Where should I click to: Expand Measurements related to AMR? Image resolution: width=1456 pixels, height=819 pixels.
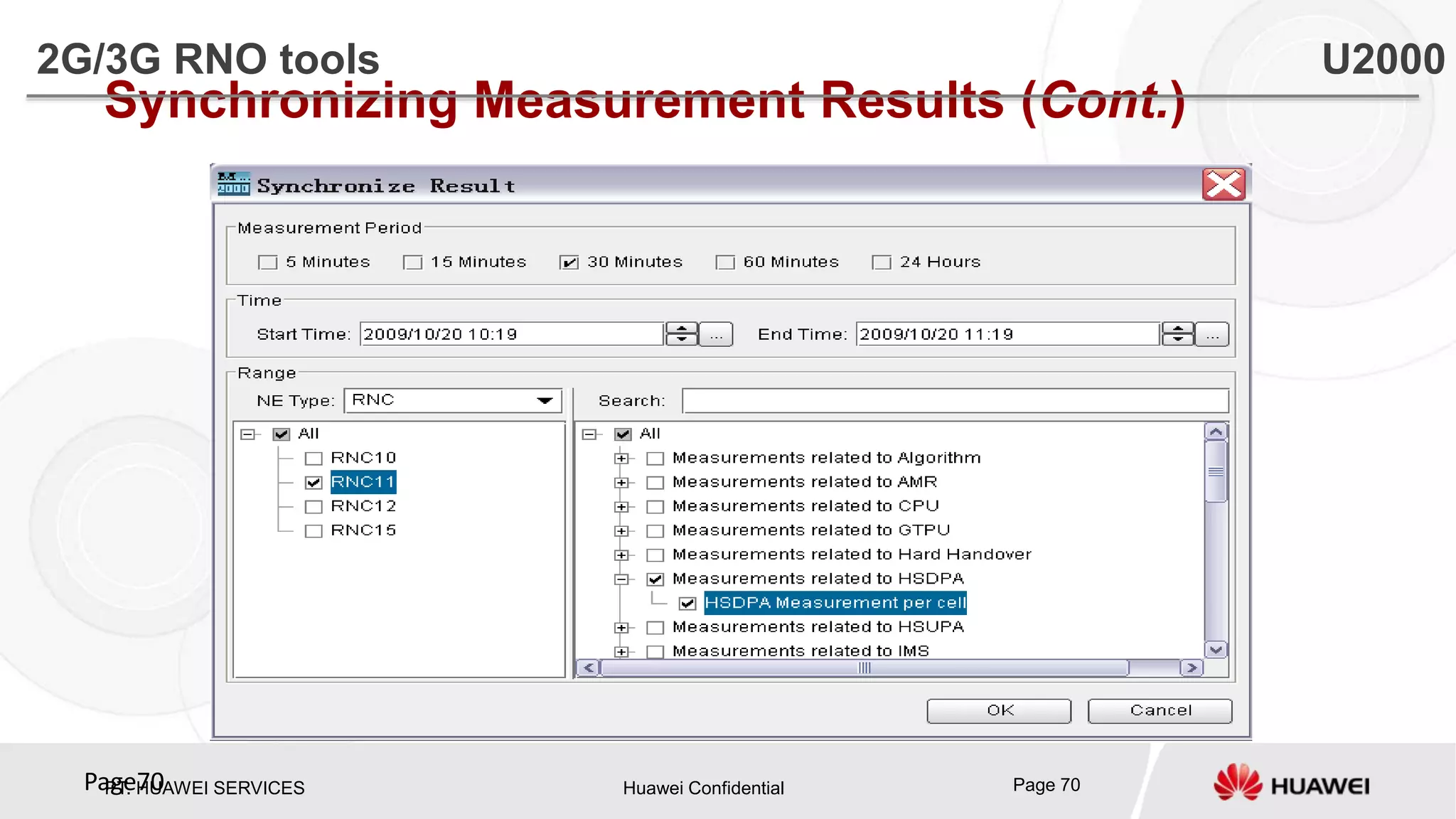pos(622,483)
